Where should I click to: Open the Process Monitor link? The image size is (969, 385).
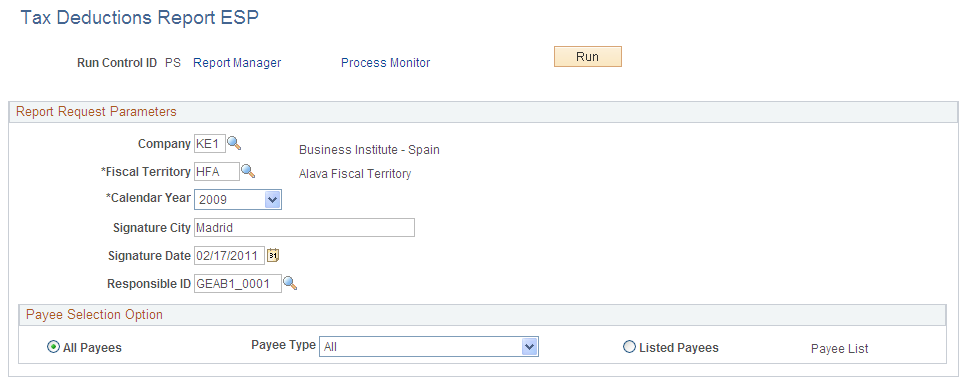pyautogui.click(x=386, y=63)
